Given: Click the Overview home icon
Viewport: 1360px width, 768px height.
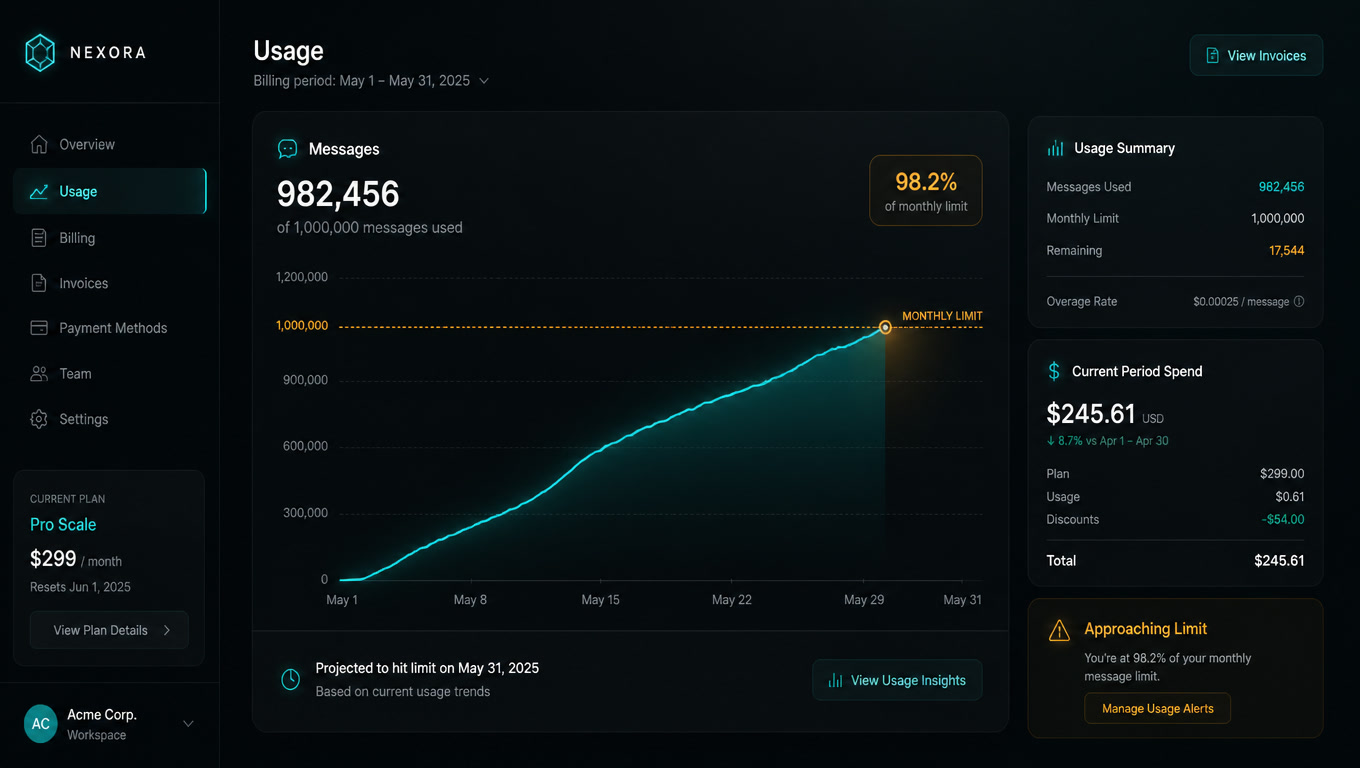Looking at the screenshot, I should coord(39,144).
